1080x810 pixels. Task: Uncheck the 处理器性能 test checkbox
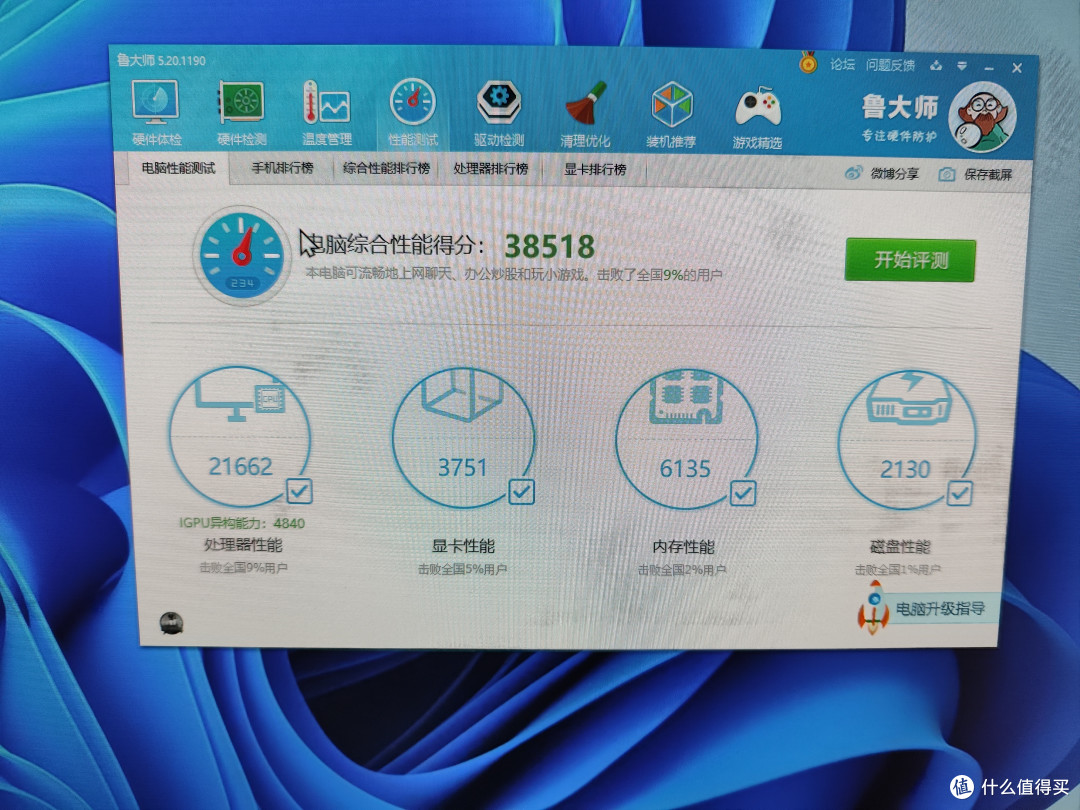tap(300, 491)
